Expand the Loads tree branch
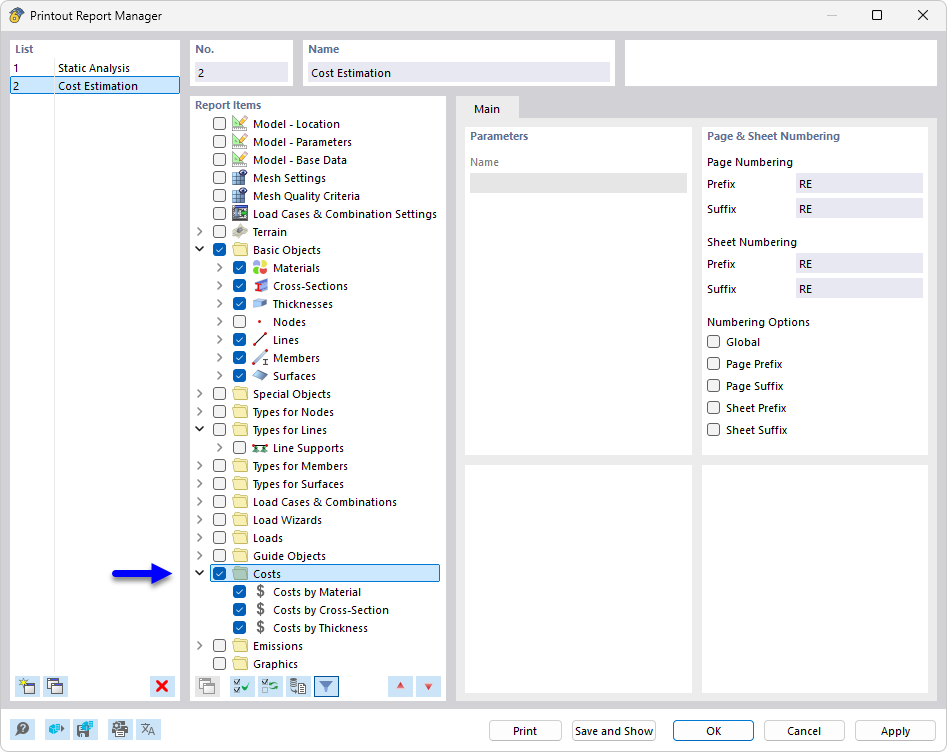This screenshot has width=947, height=752. point(199,537)
